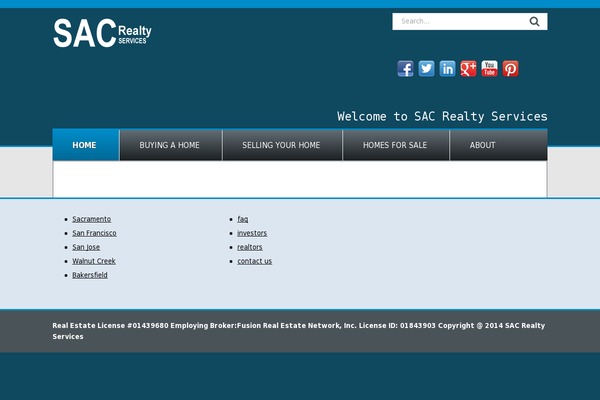600x400 pixels.
Task: Click the contact us link
Action: click(254, 261)
